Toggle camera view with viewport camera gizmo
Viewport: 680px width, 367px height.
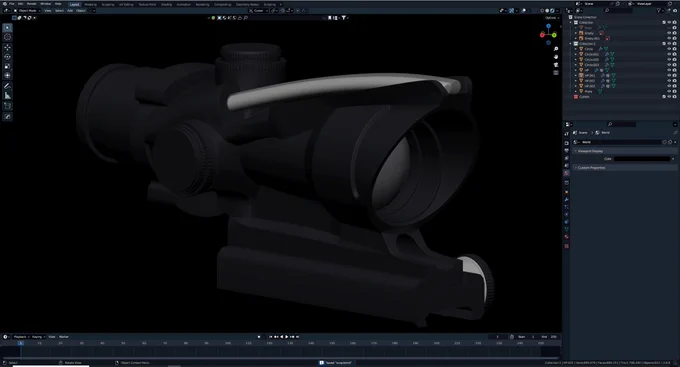point(556,65)
